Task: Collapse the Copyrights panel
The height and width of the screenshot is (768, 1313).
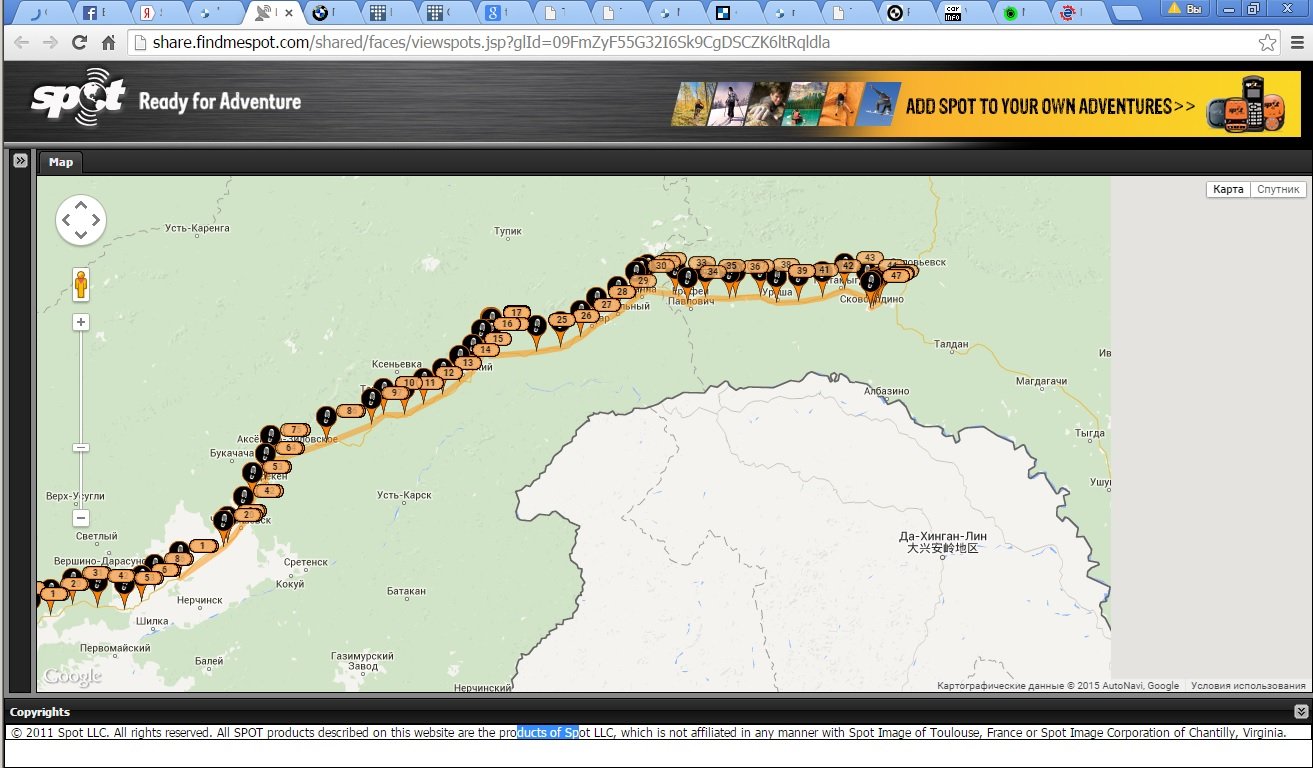Action: click(x=1300, y=711)
